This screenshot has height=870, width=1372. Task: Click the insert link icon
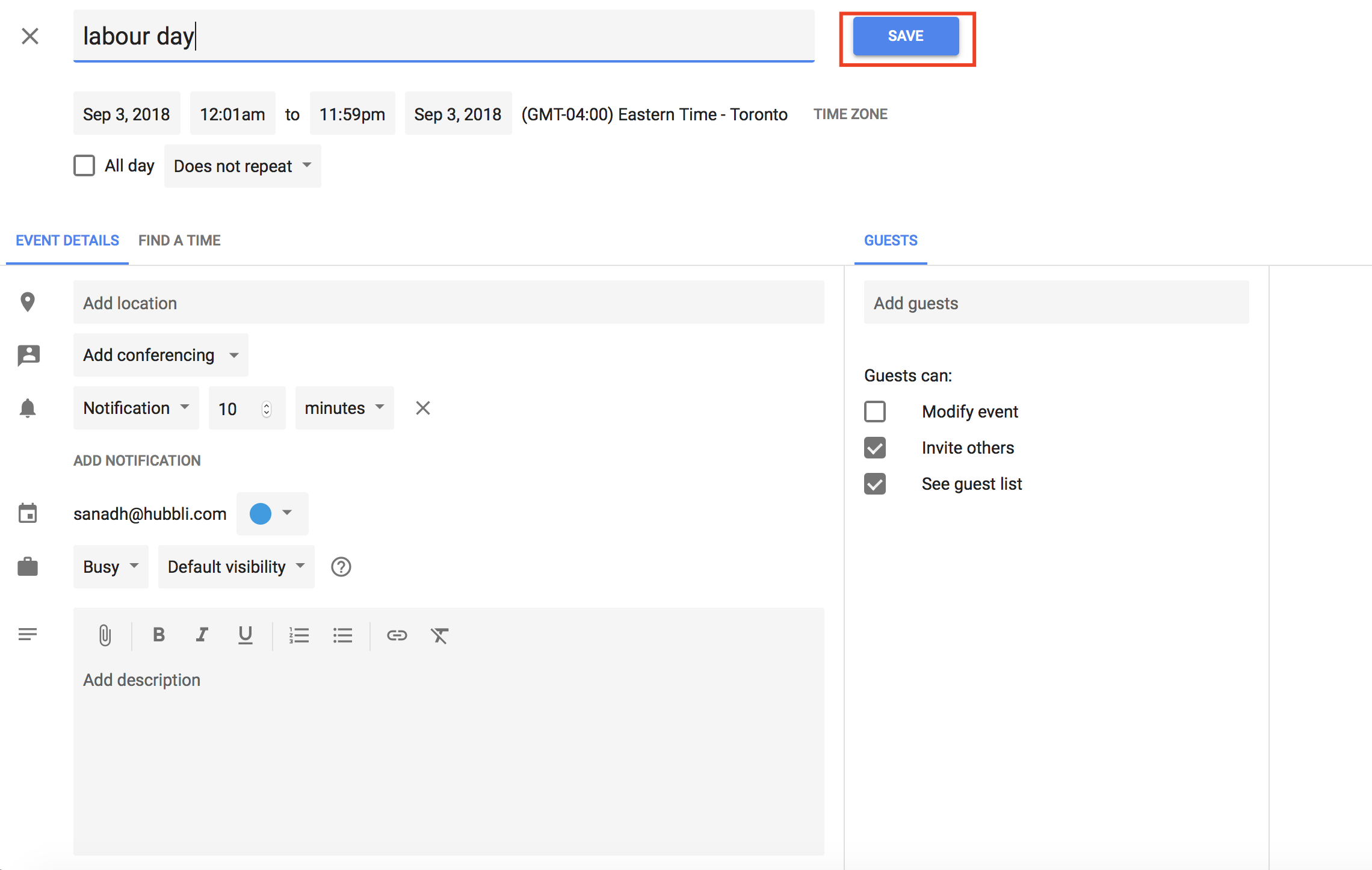coord(397,635)
